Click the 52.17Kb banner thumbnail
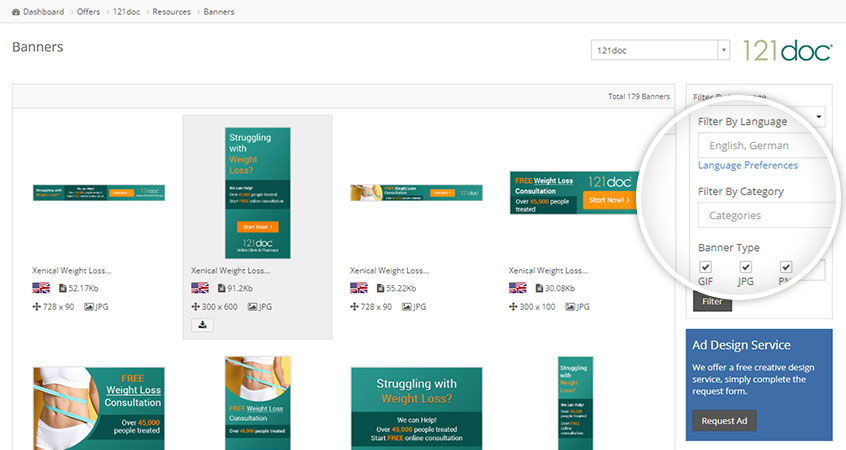Viewport: 846px width, 450px height. (x=99, y=193)
